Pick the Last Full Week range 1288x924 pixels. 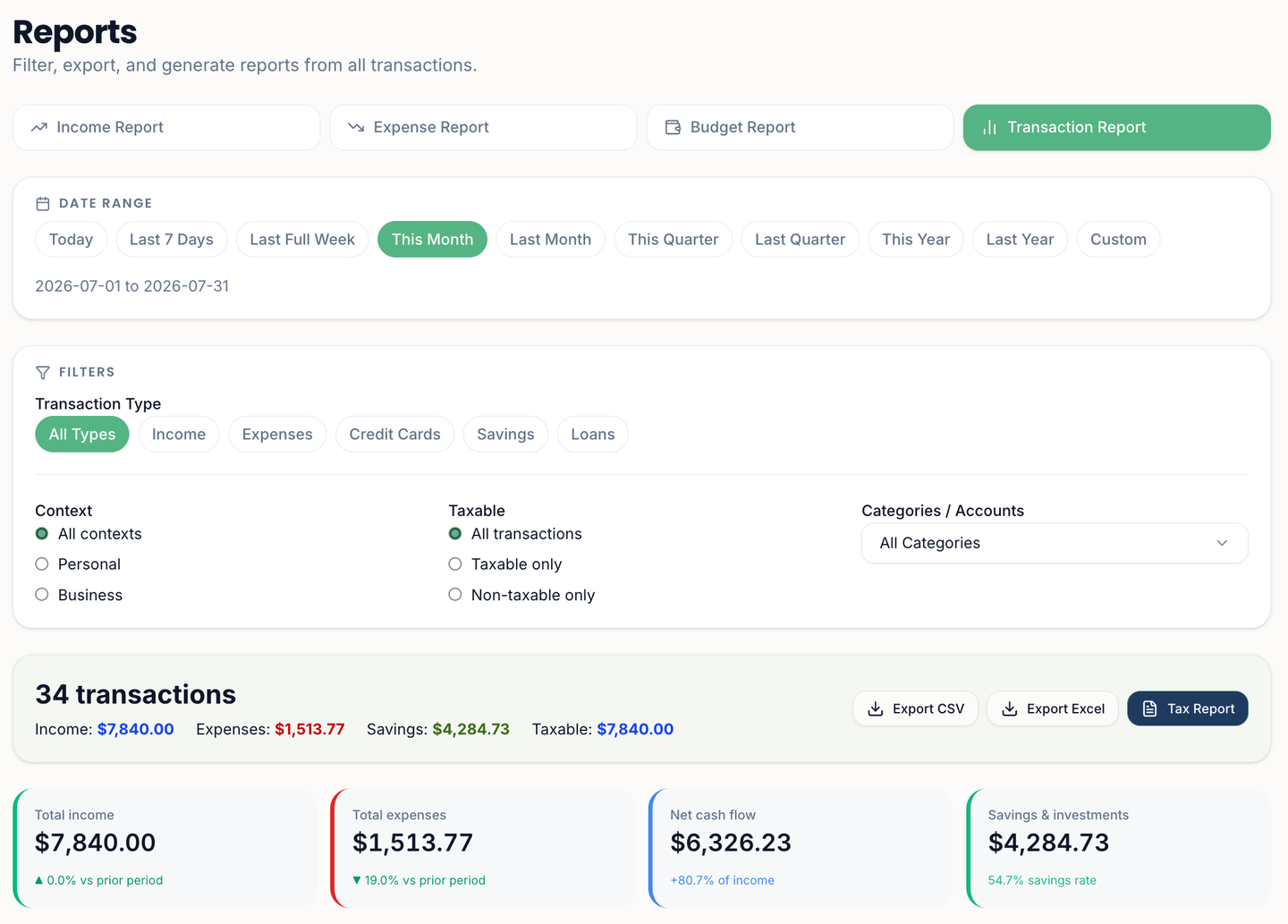pos(302,239)
